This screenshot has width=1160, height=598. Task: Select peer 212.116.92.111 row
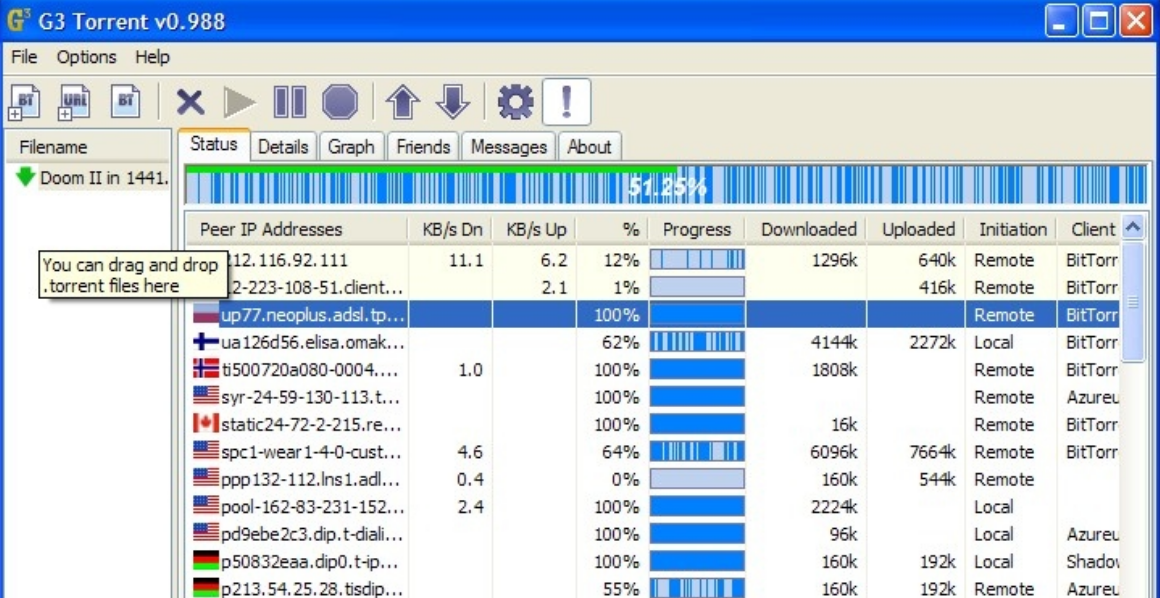pyautogui.click(x=651, y=260)
